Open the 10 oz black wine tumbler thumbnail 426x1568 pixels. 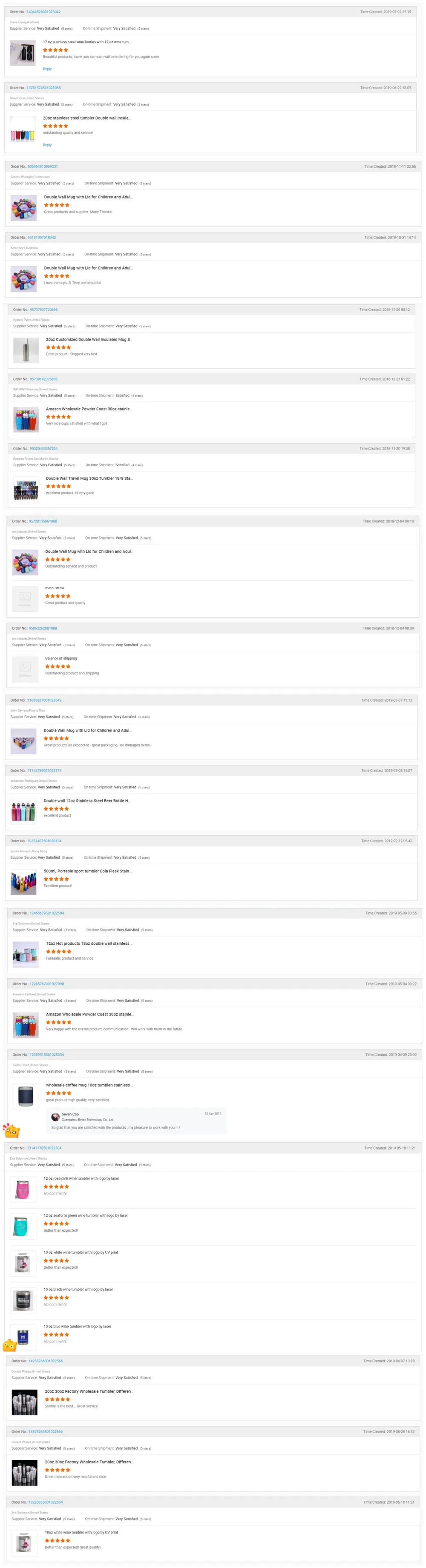click(23, 1299)
